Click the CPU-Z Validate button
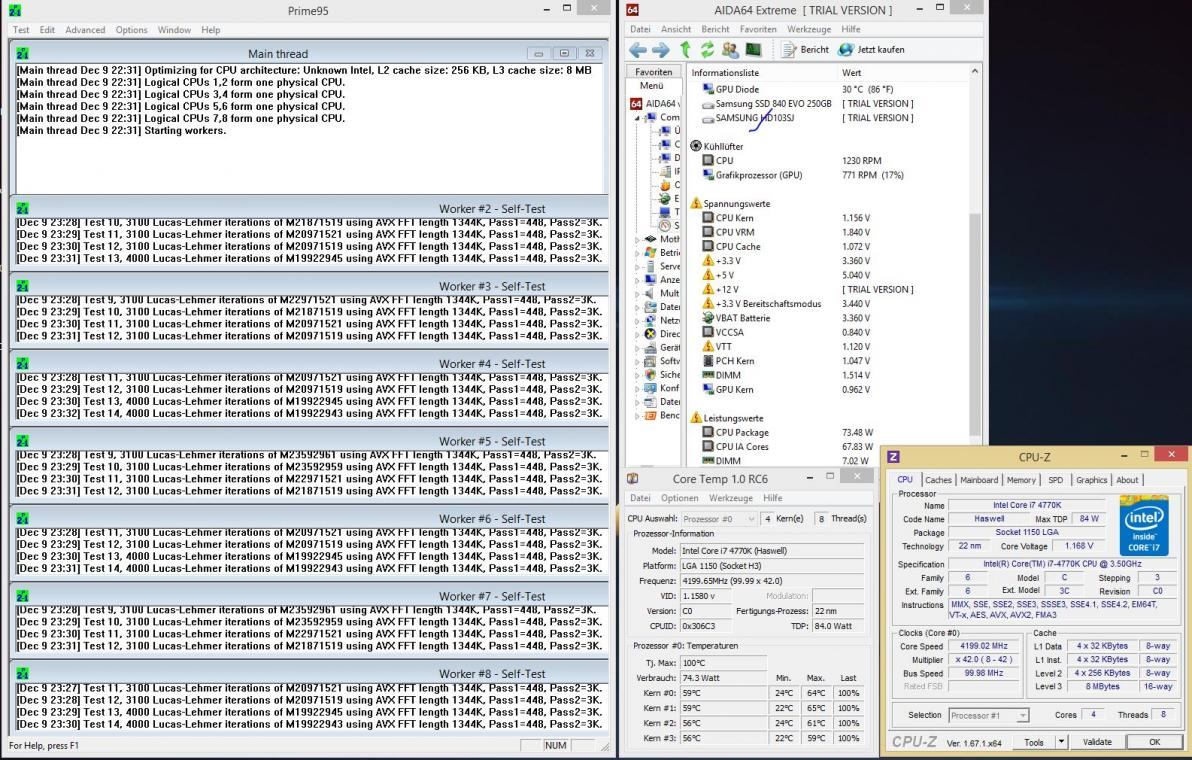The image size is (1192, 760). (x=1097, y=742)
